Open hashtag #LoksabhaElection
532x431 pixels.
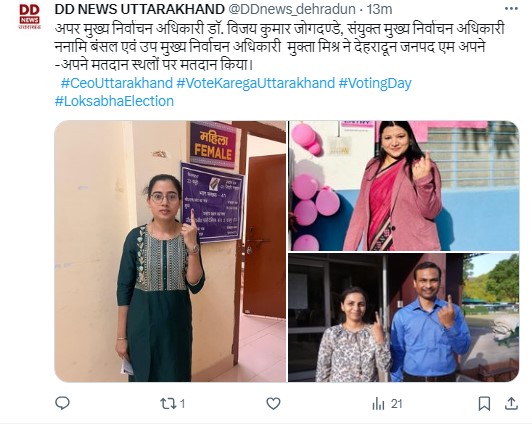click(x=114, y=101)
